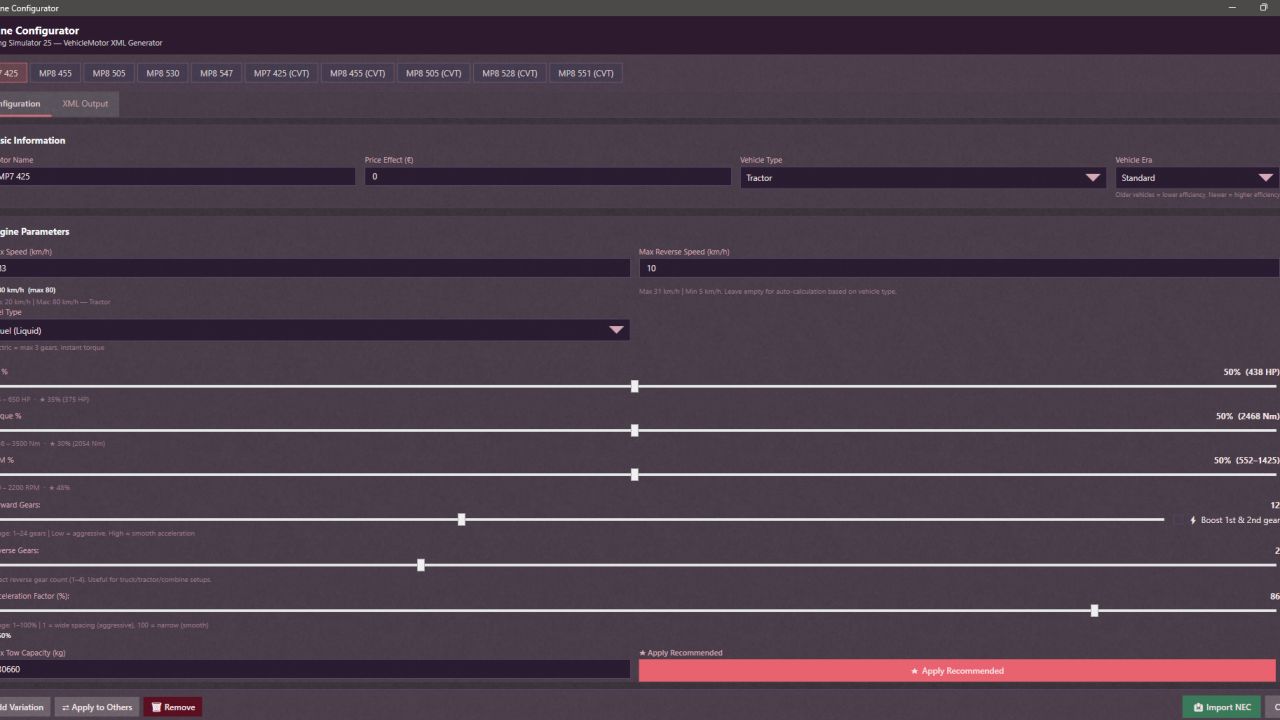Image resolution: width=1280 pixels, height=720 pixels.
Task: Focus the Max Tow Capacity field
Action: (314, 669)
